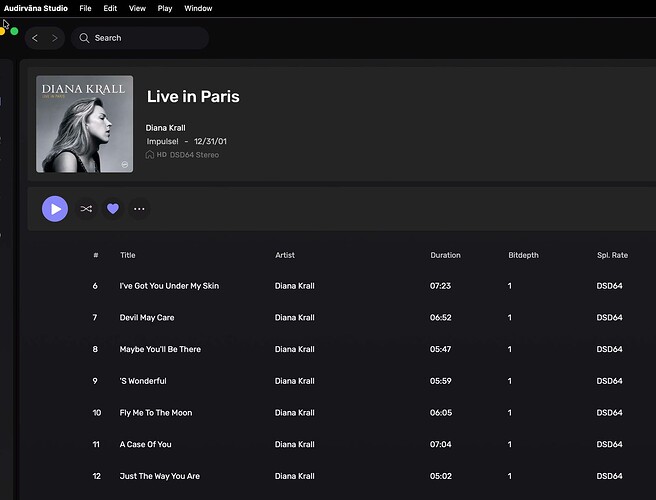
Task: Toggle the purple heart favorite icon
Action: (113, 209)
